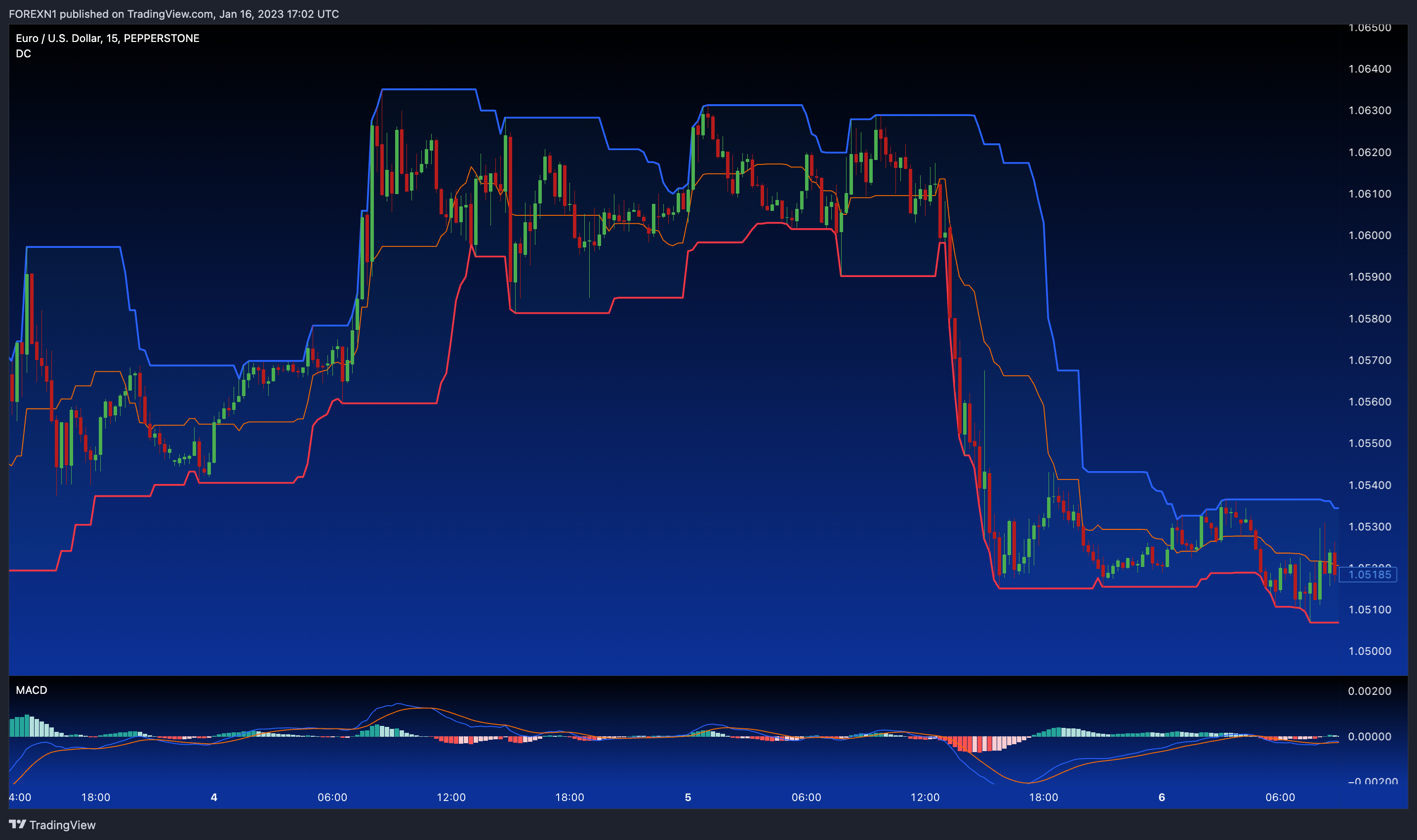
Task: Click the 1.05500 price axis label
Action: (1370, 443)
